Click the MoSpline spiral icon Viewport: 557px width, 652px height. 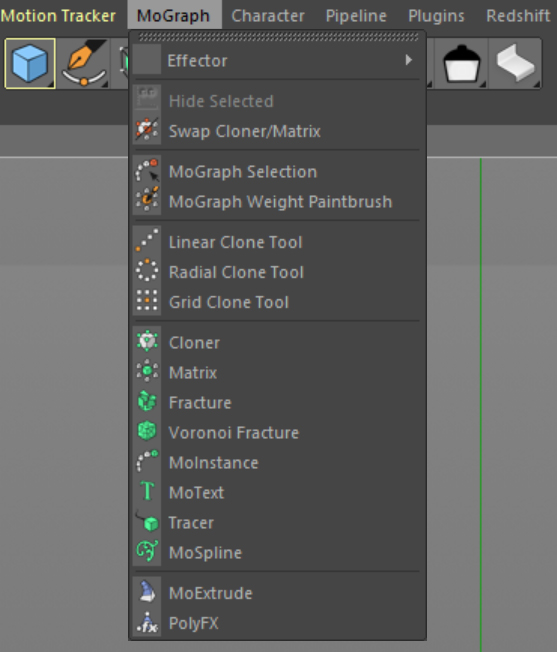click(147, 552)
